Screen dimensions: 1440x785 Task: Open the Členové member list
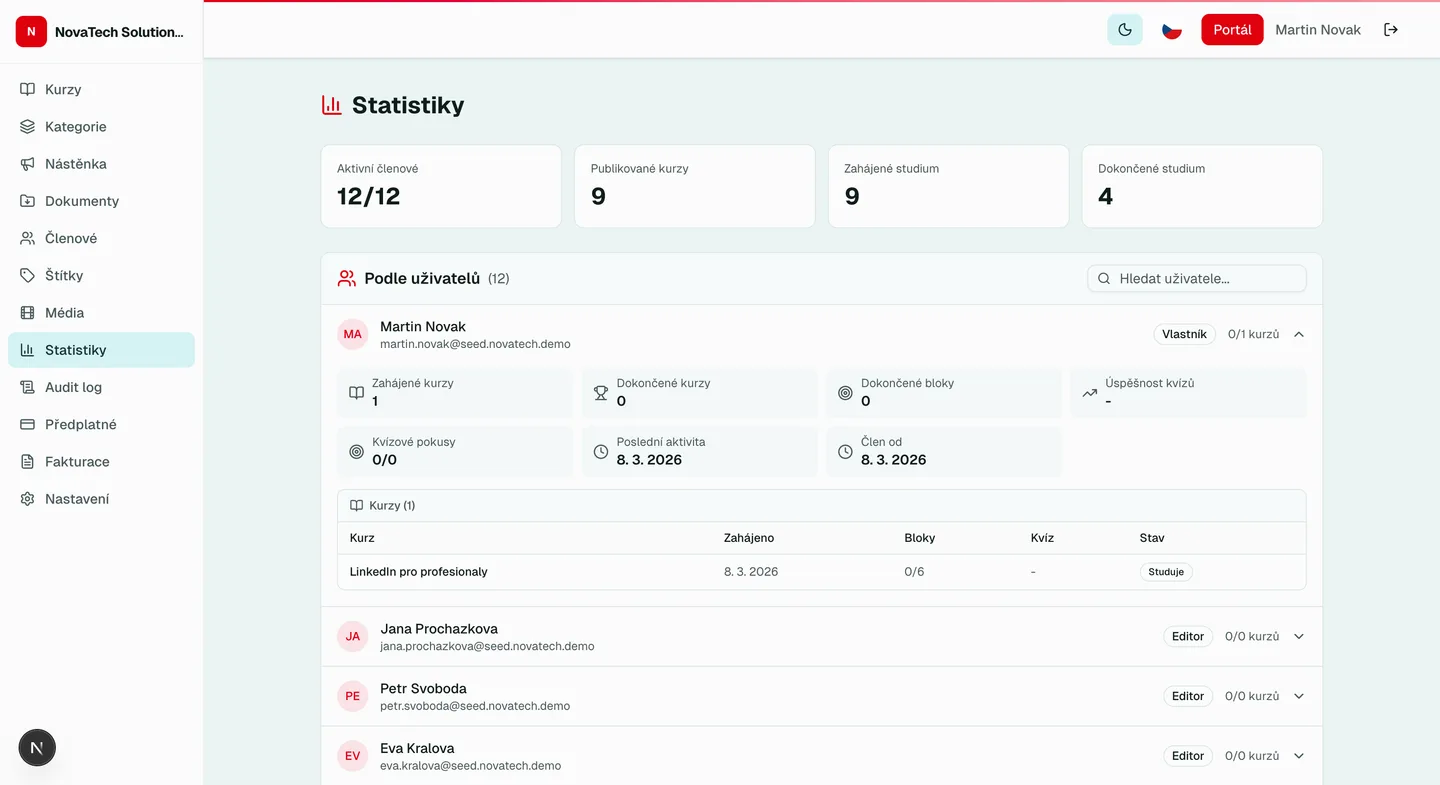(x=72, y=238)
